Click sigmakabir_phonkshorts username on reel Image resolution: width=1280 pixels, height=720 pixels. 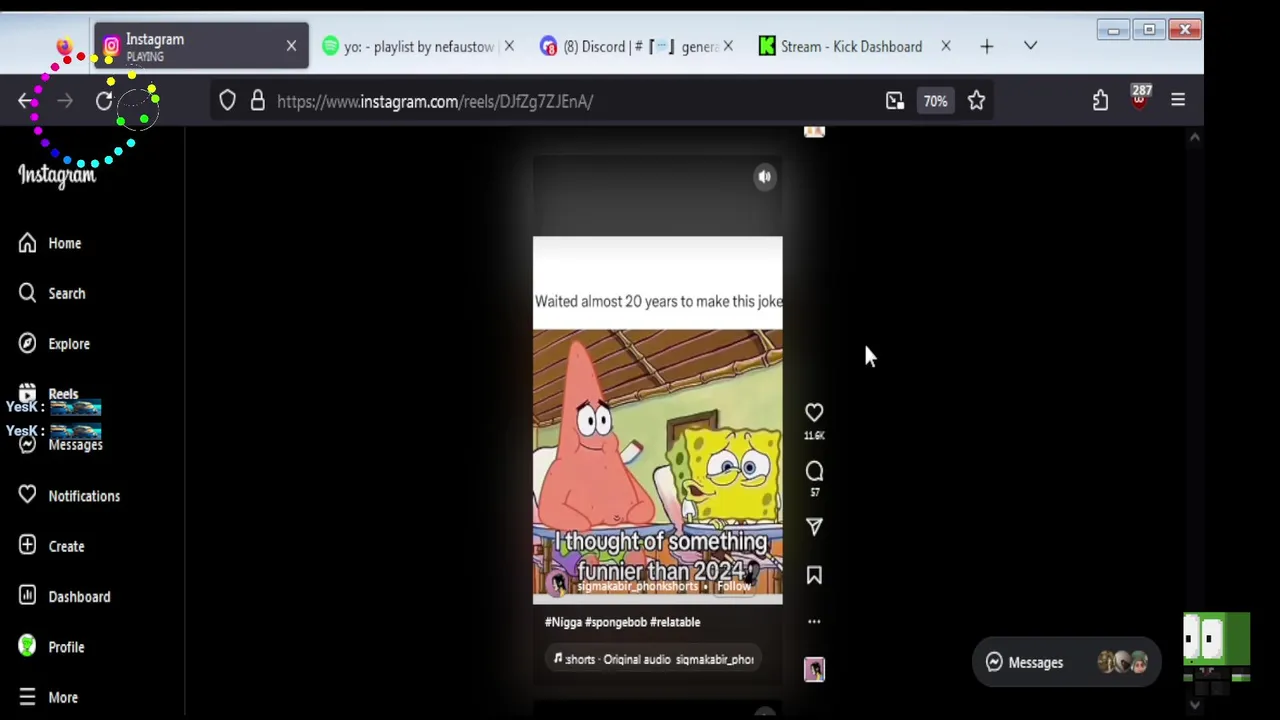(x=637, y=586)
